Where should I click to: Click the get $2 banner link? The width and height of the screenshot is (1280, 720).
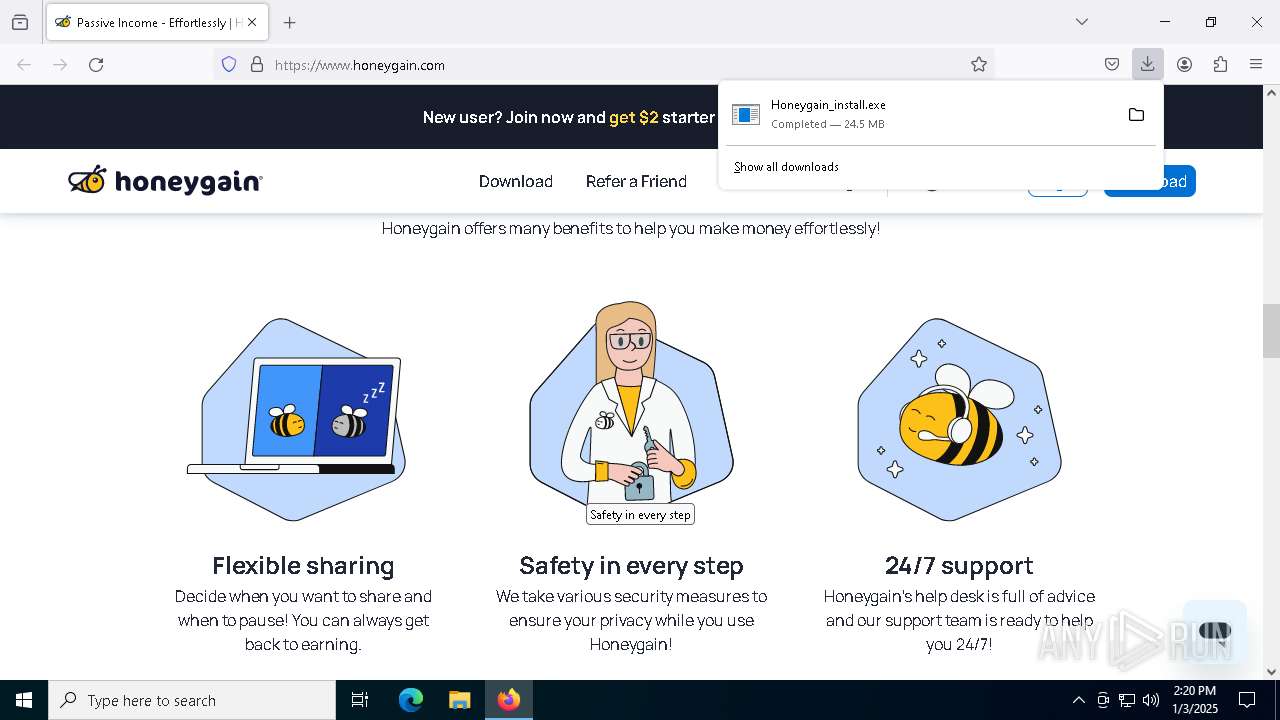click(x=634, y=117)
